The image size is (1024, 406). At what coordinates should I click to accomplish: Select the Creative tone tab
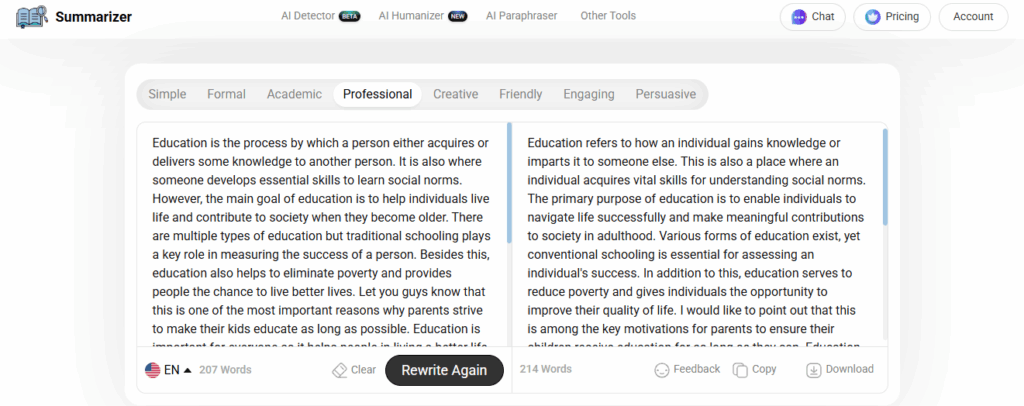click(x=455, y=94)
